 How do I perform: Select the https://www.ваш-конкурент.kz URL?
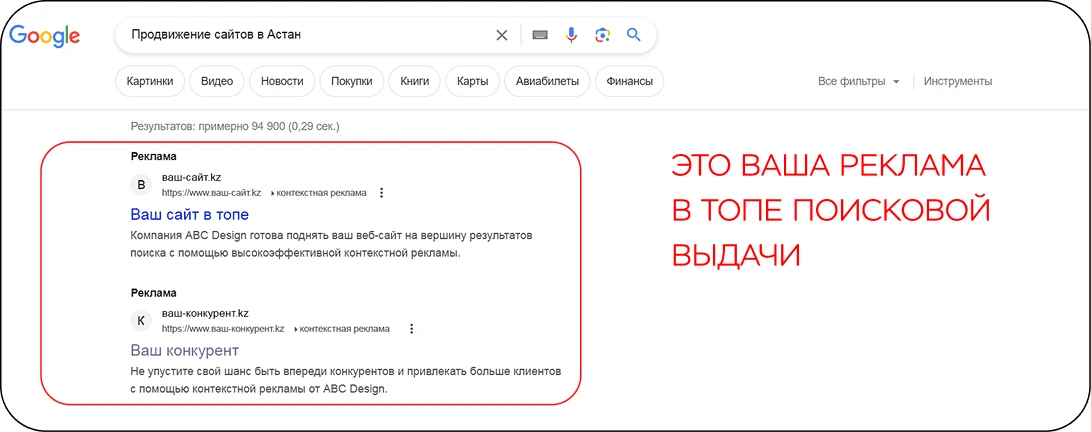click(223, 328)
